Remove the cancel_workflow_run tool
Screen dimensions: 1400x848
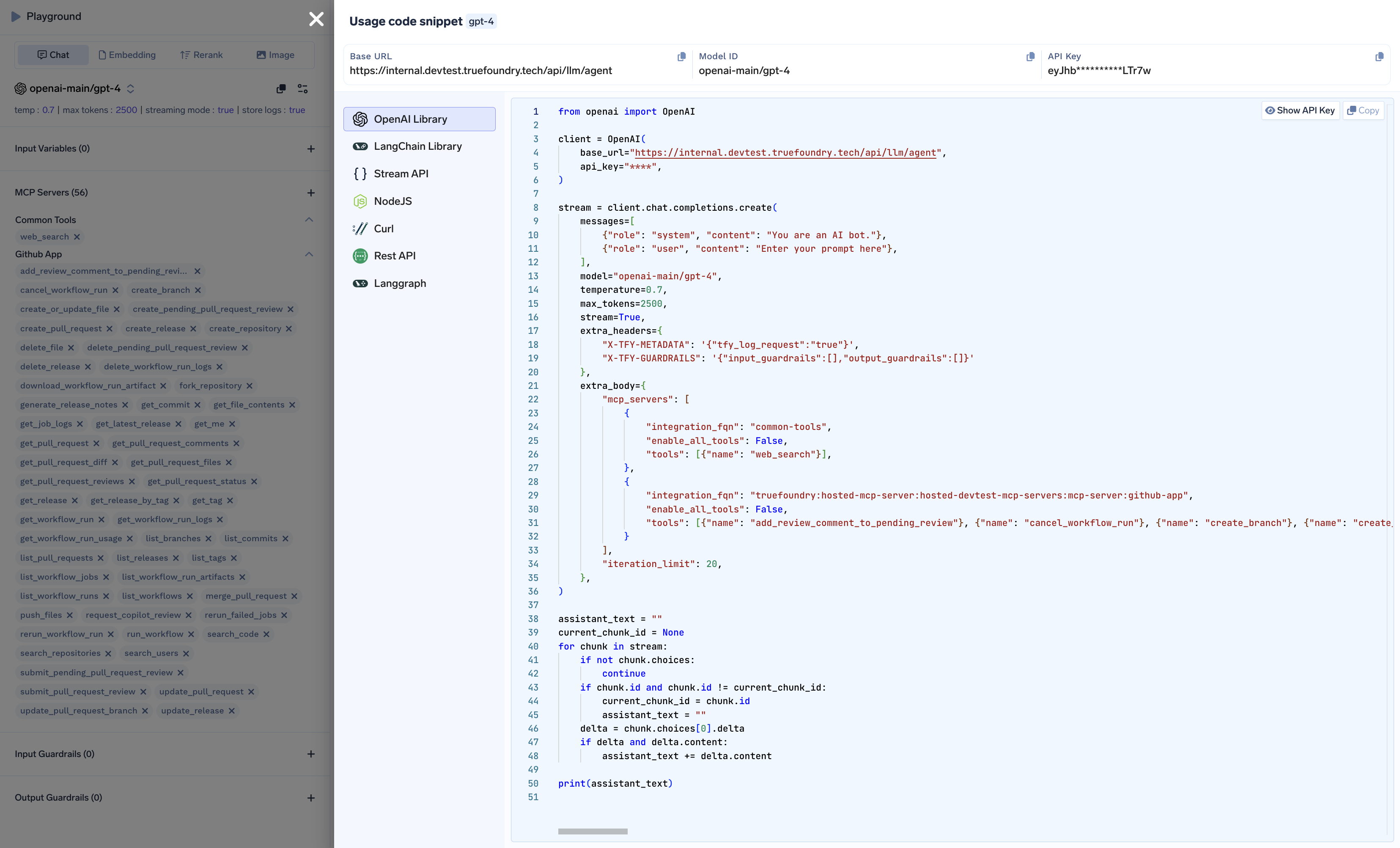115,290
